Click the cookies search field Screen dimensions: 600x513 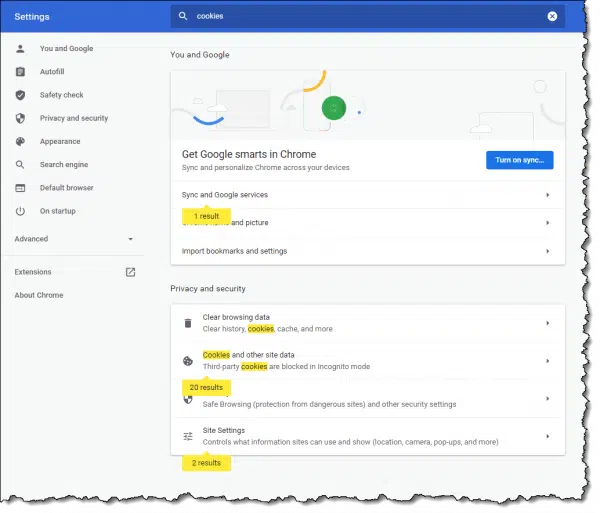pyautogui.click(x=367, y=16)
